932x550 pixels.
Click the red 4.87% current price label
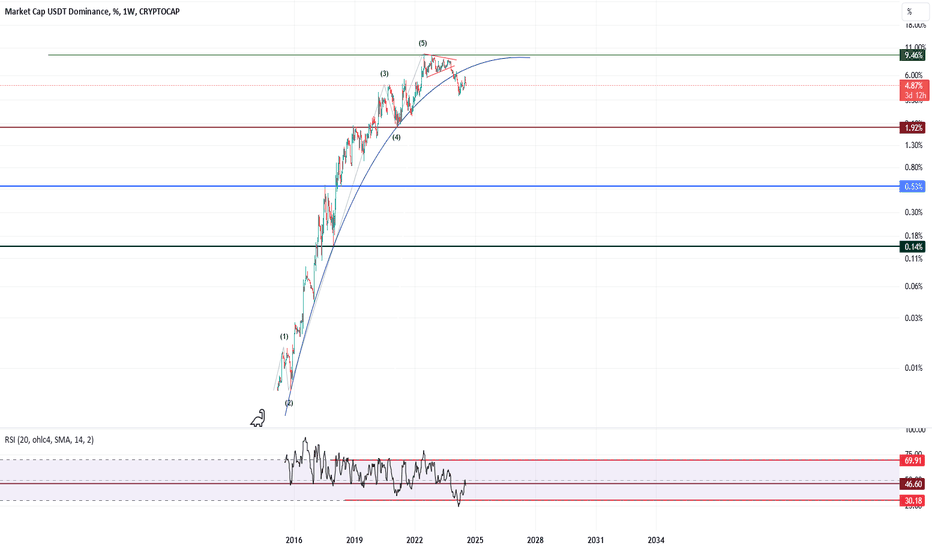coord(914,86)
